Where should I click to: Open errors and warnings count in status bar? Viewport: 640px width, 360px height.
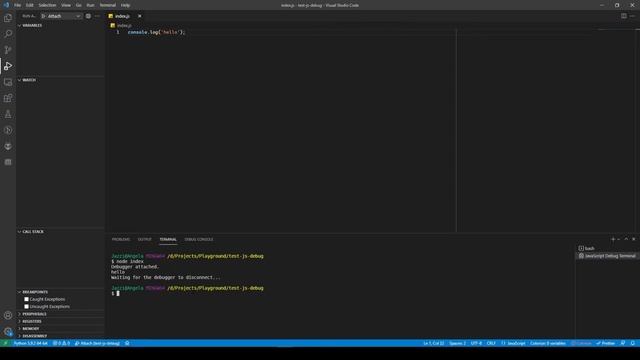click(x=61, y=343)
